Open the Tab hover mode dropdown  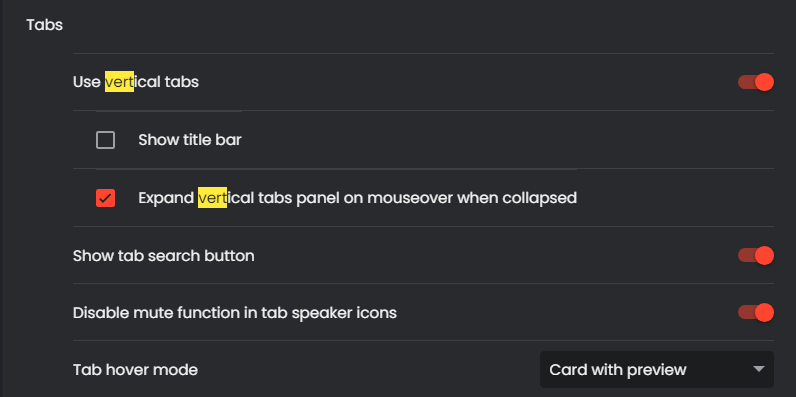pos(657,370)
